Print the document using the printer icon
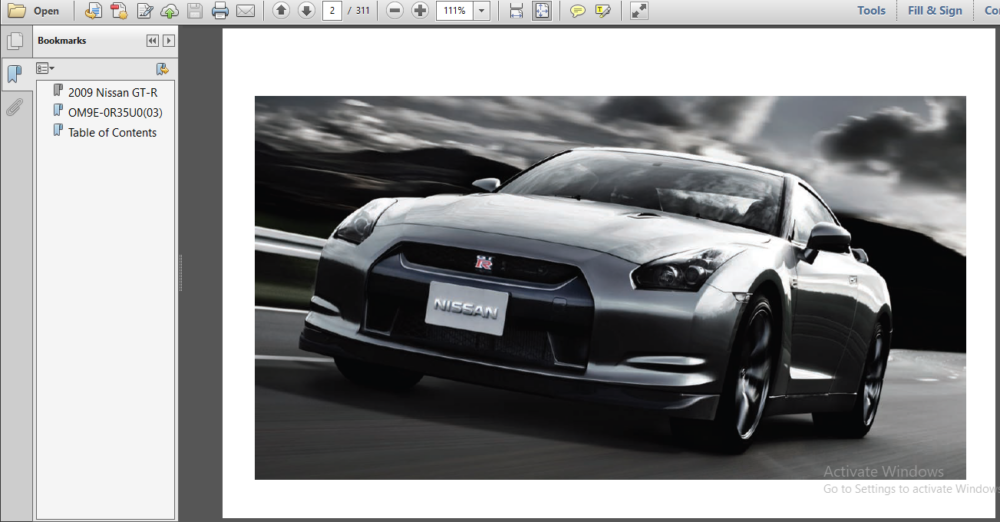The width and height of the screenshot is (1000, 522). point(220,11)
